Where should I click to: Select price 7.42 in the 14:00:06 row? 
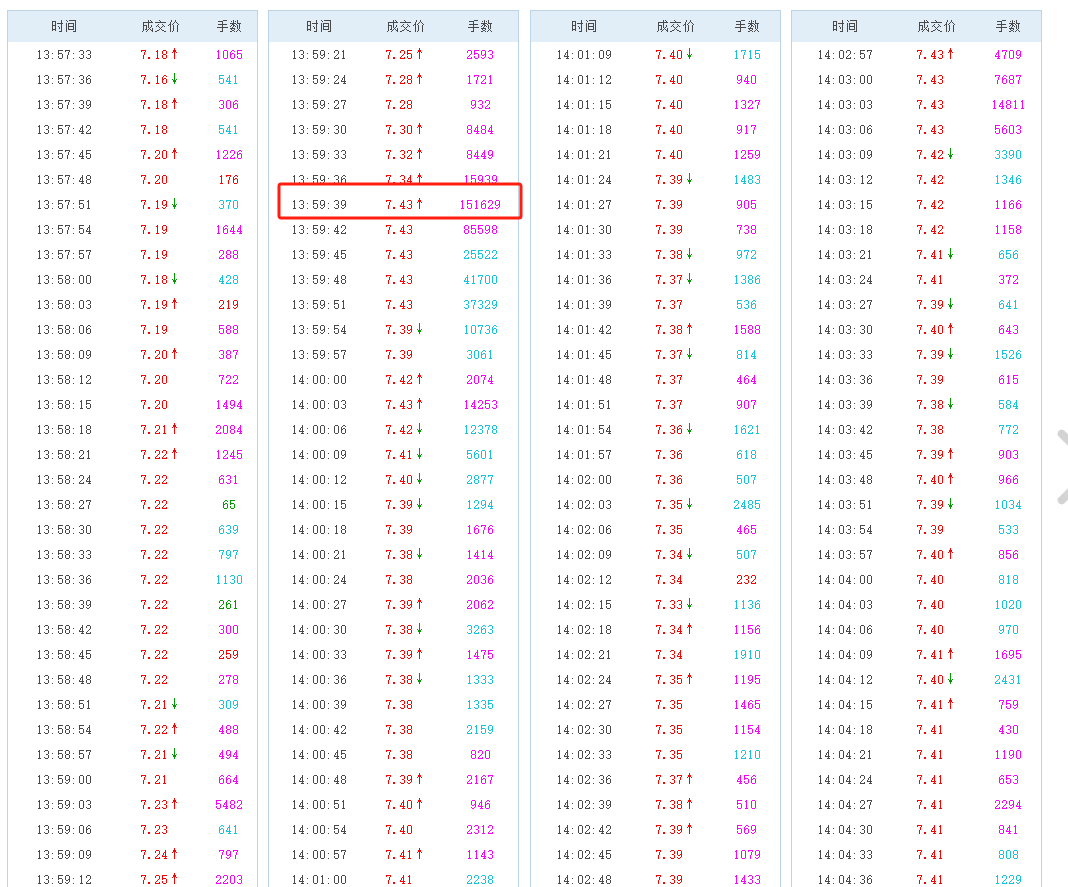click(x=399, y=430)
